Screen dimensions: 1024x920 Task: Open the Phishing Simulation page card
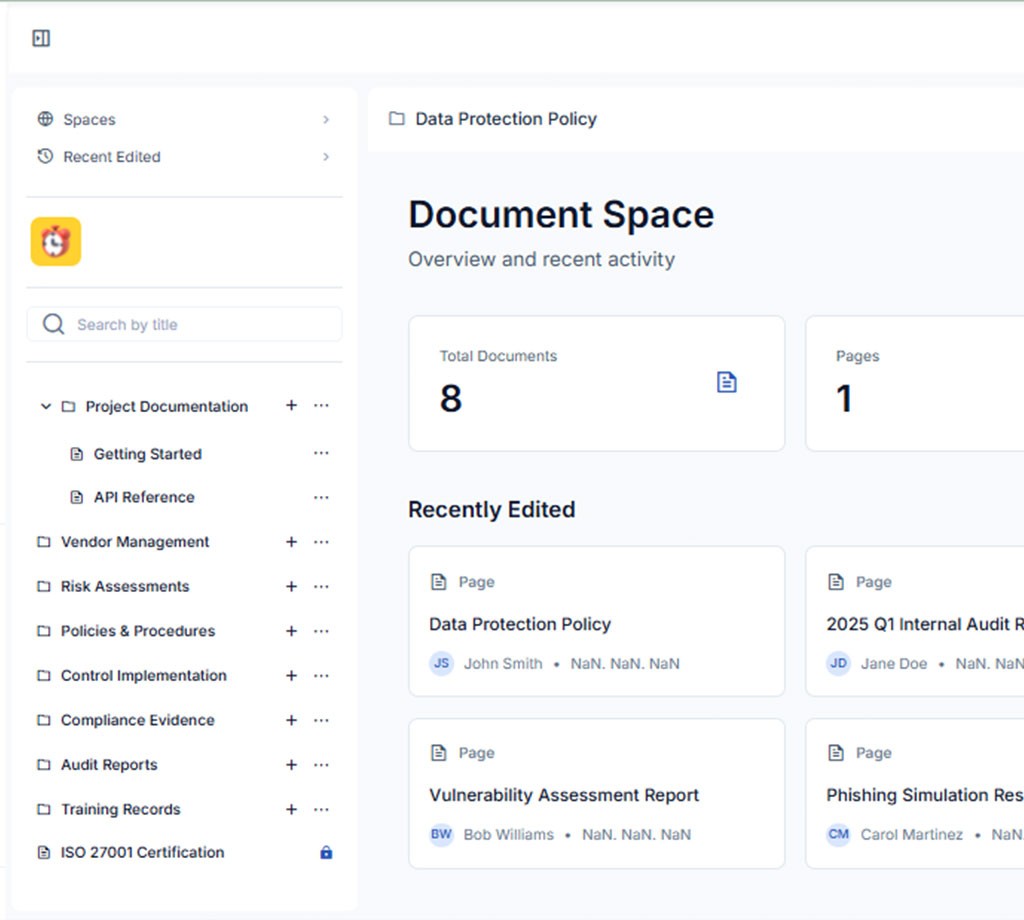point(915,794)
